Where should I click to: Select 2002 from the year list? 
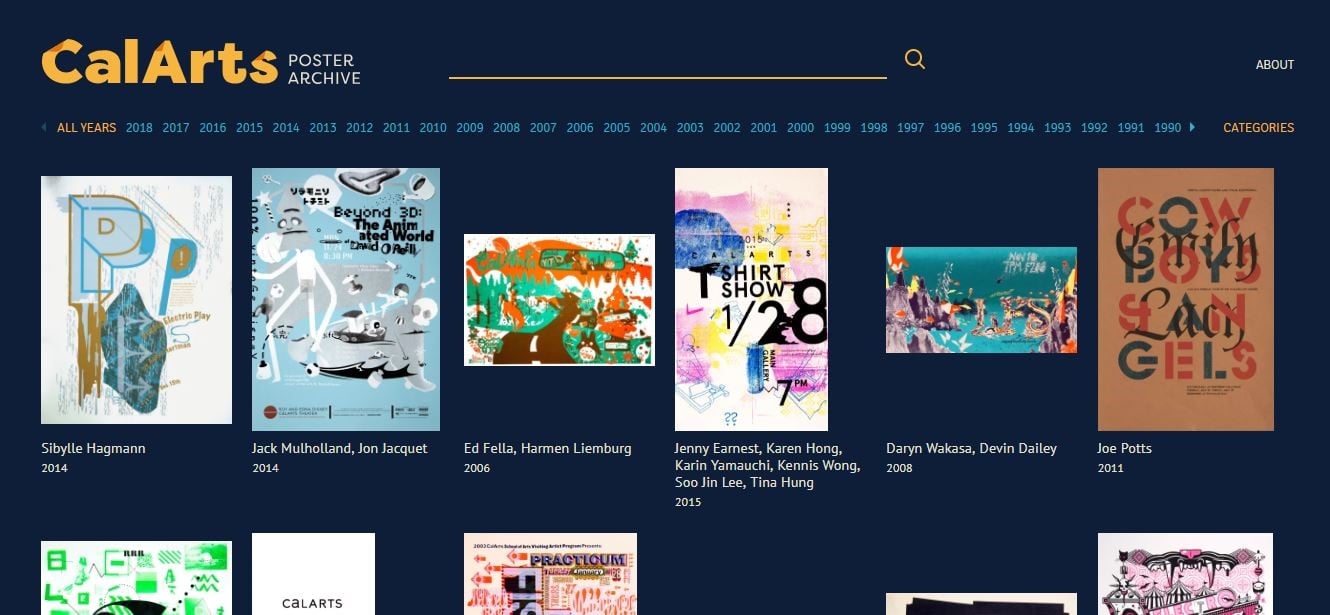[x=727, y=128]
